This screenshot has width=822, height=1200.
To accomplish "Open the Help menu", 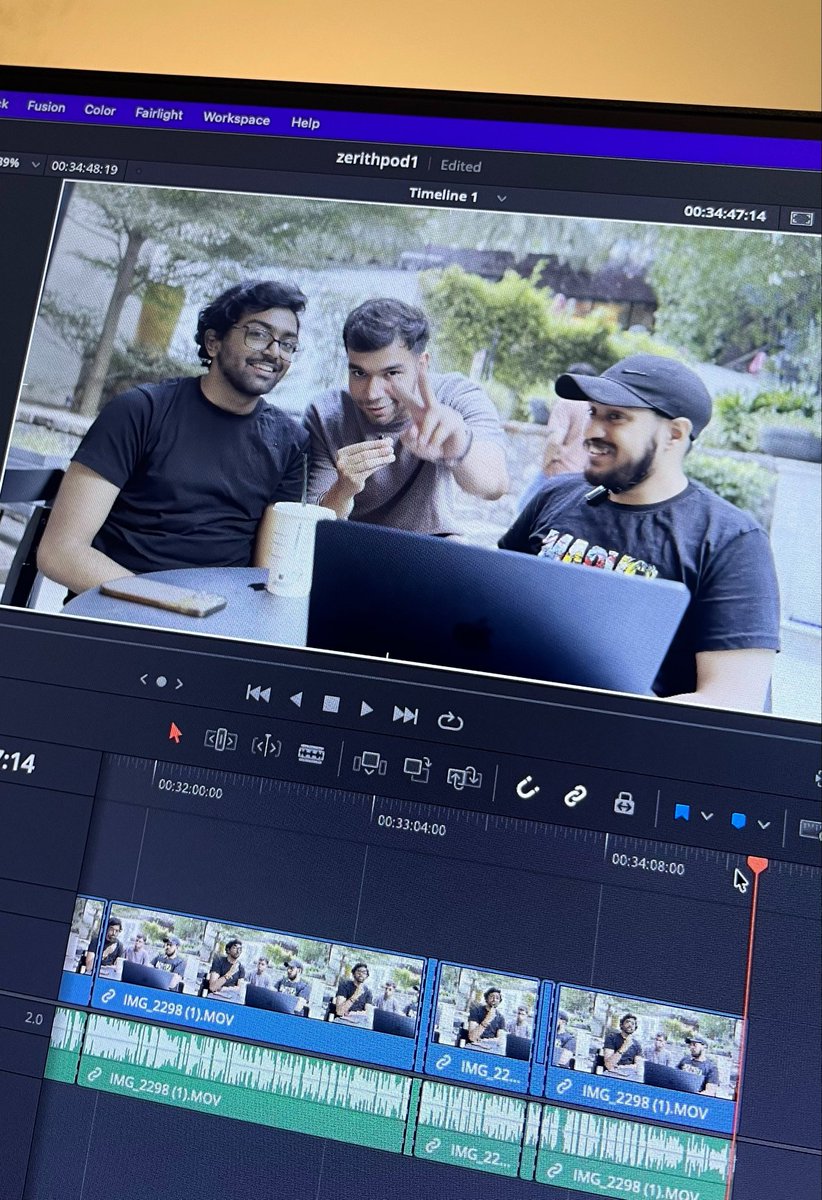I will (305, 122).
